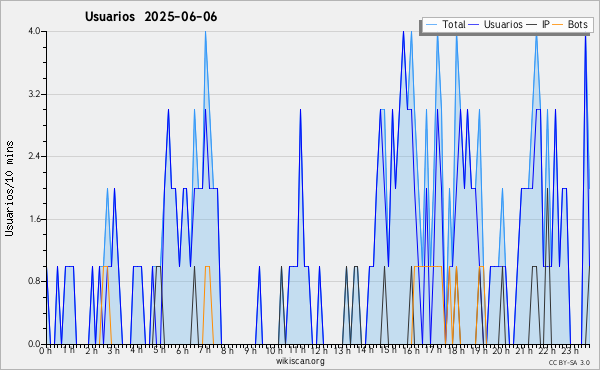Click the y-axis value 1.6
This screenshot has height=370, width=600.
click(34, 219)
